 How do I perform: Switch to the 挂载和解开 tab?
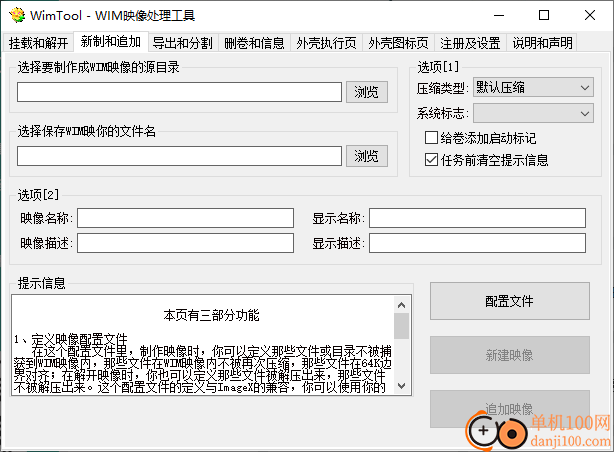pos(38,43)
